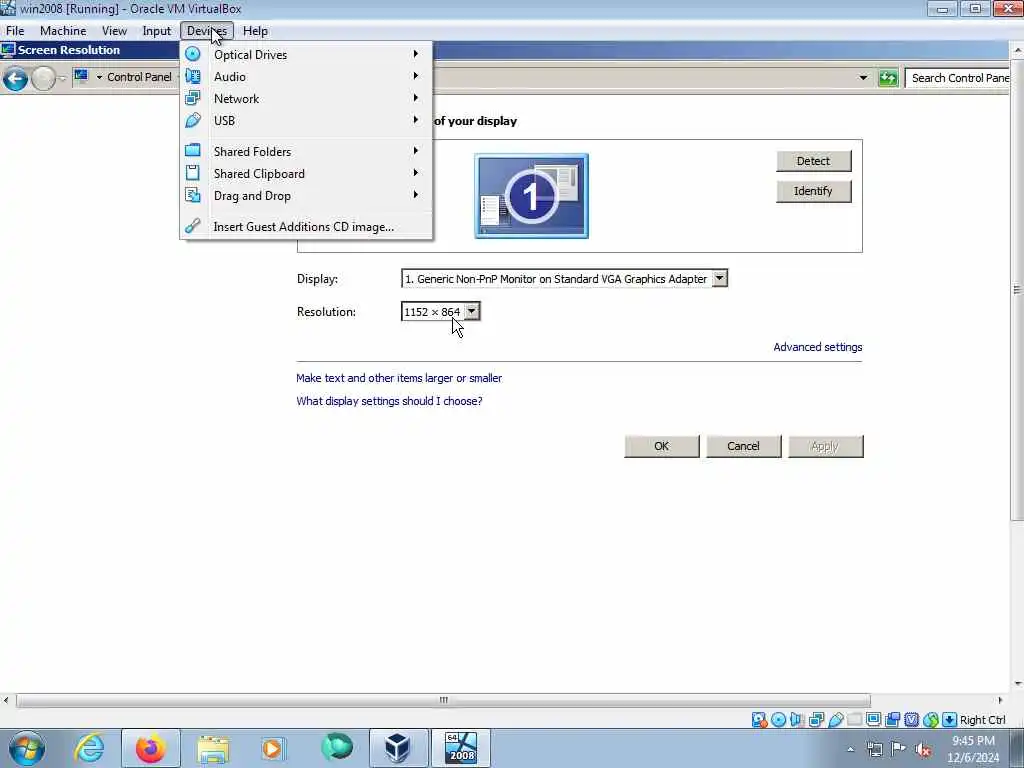Open the Optical Drives submenu

click(306, 55)
